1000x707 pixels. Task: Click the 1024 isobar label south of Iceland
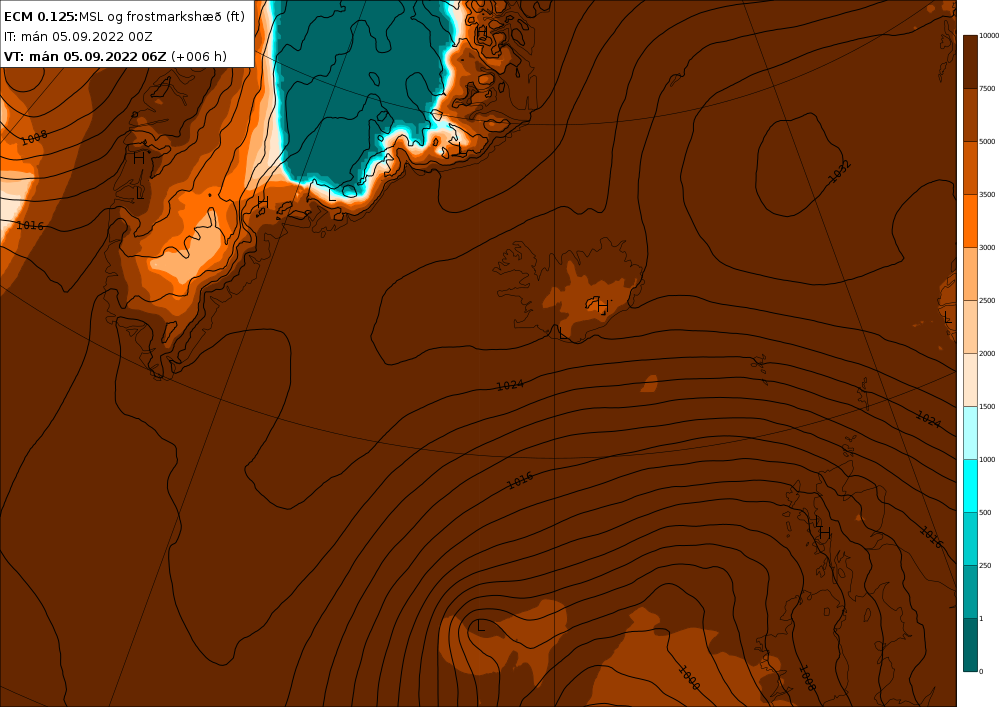[x=510, y=385]
